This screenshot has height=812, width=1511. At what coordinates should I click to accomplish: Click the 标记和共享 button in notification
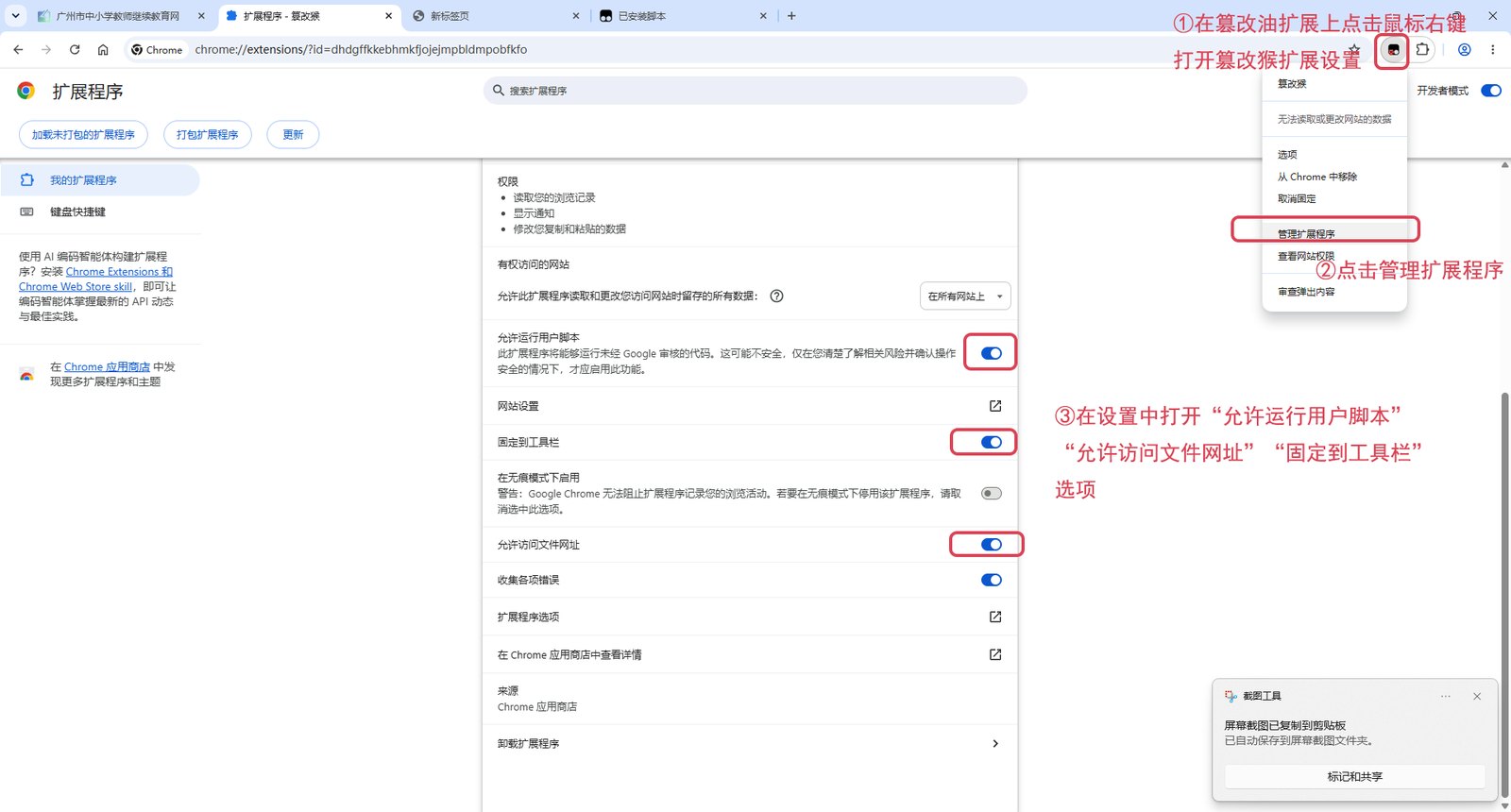click(x=1354, y=776)
